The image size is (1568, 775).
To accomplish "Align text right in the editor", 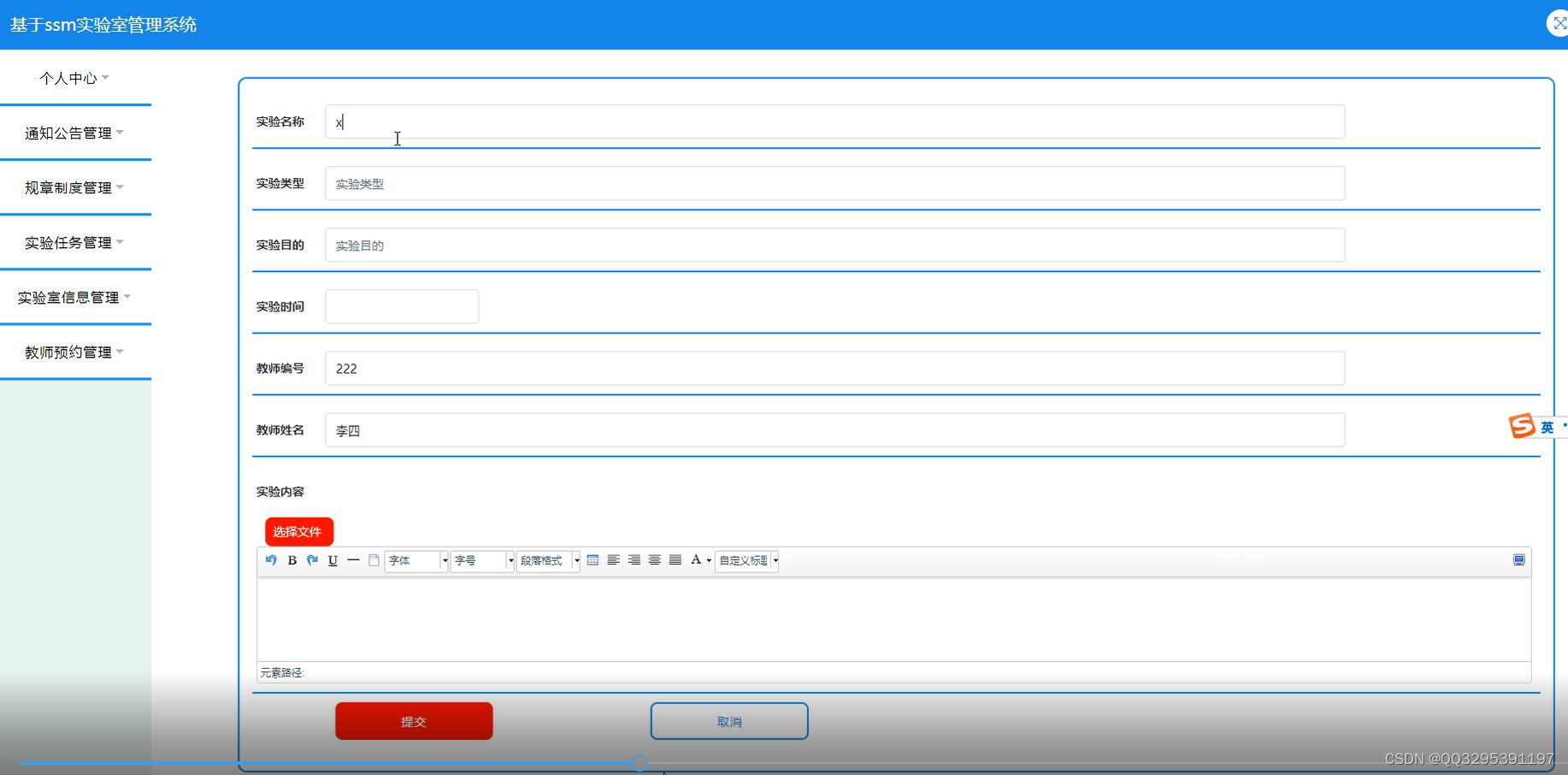I will click(634, 560).
